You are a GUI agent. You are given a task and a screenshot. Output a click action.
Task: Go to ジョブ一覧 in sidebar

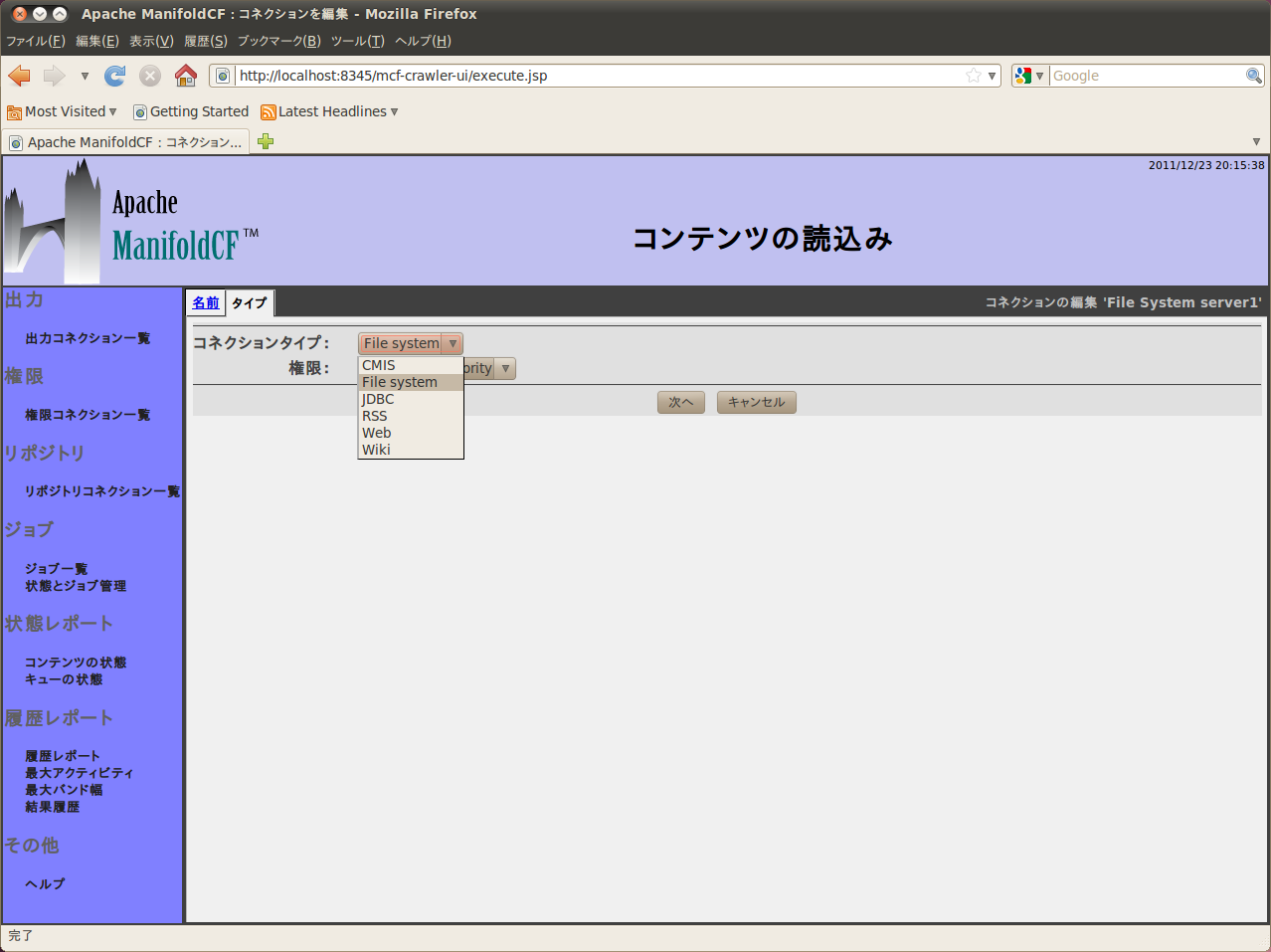click(x=57, y=569)
